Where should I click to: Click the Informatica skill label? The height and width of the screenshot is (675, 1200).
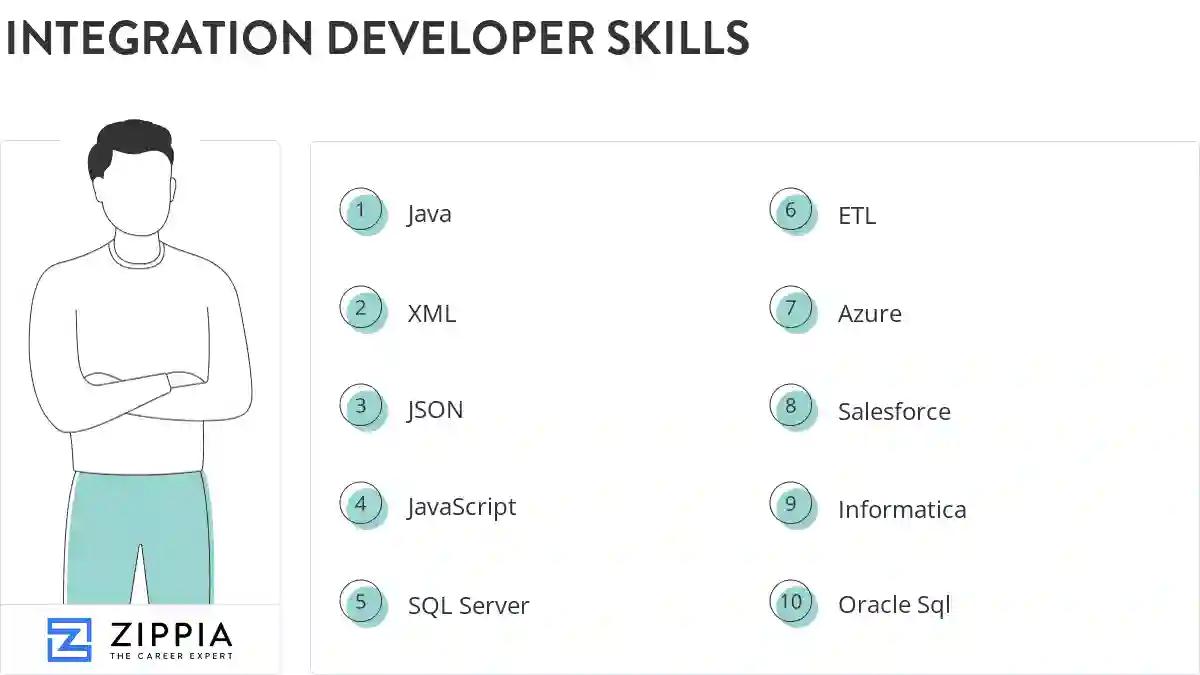pos(901,509)
